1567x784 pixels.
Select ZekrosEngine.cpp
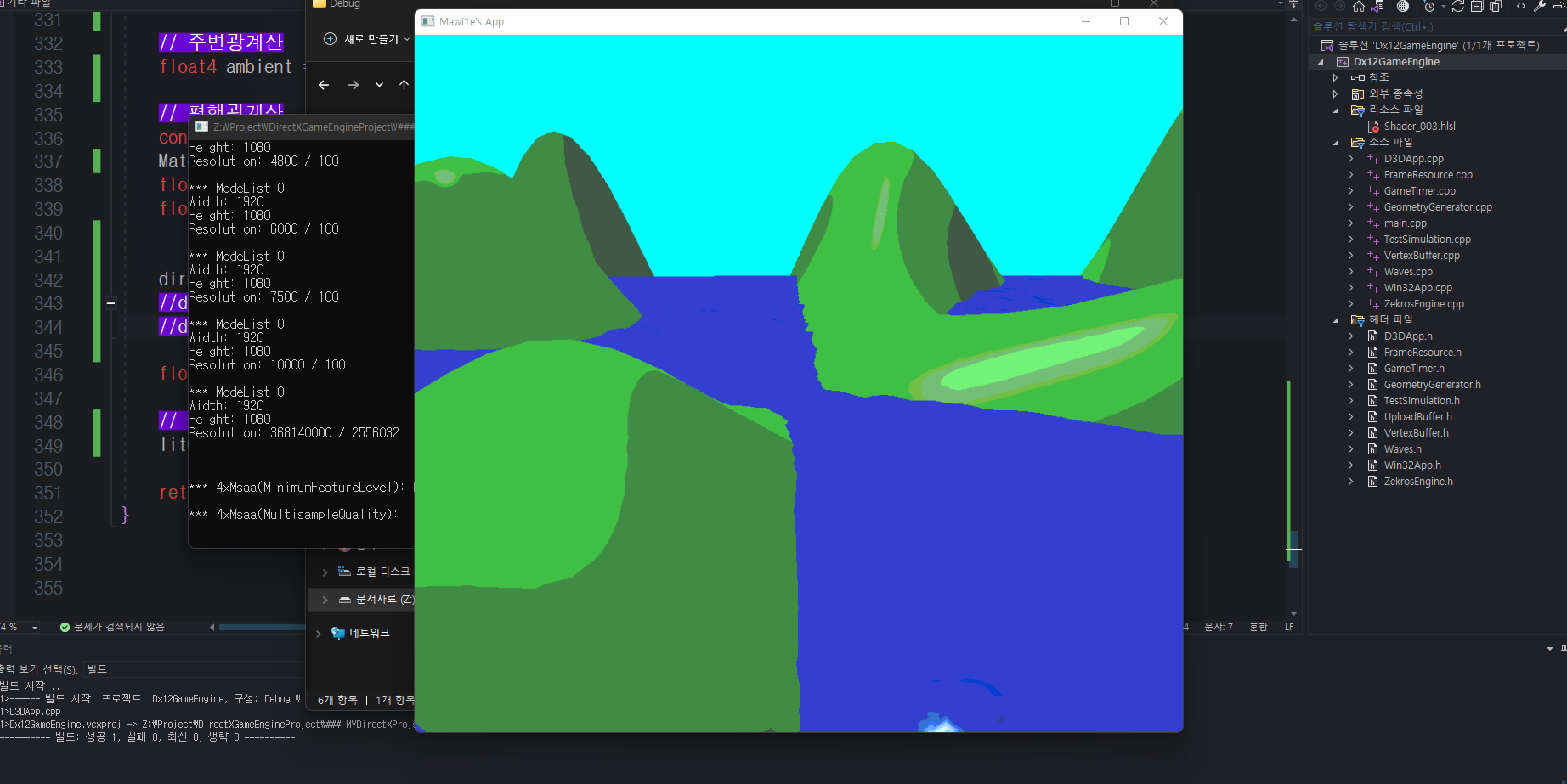(x=1423, y=303)
